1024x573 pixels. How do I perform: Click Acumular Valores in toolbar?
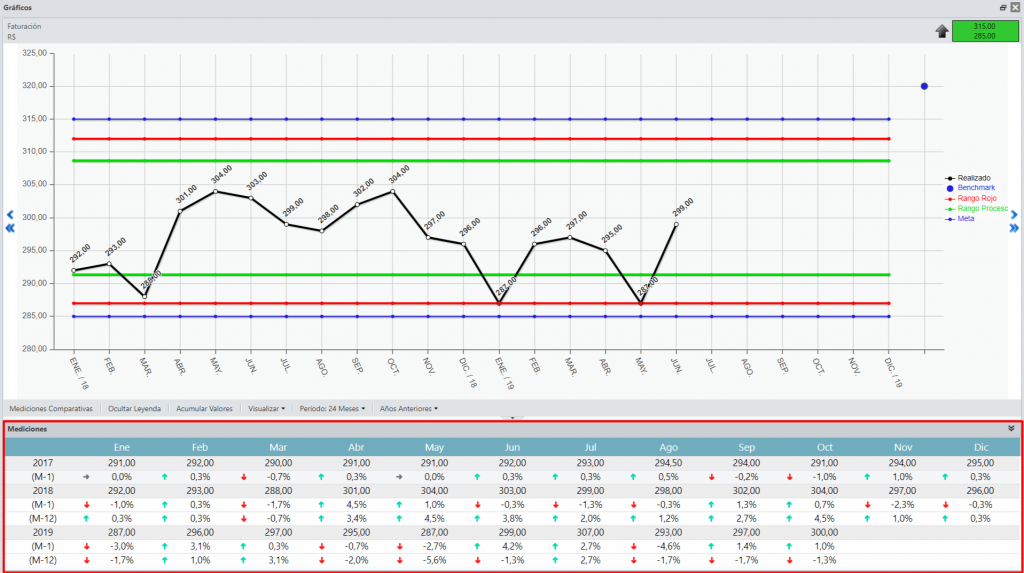pyautogui.click(x=204, y=408)
